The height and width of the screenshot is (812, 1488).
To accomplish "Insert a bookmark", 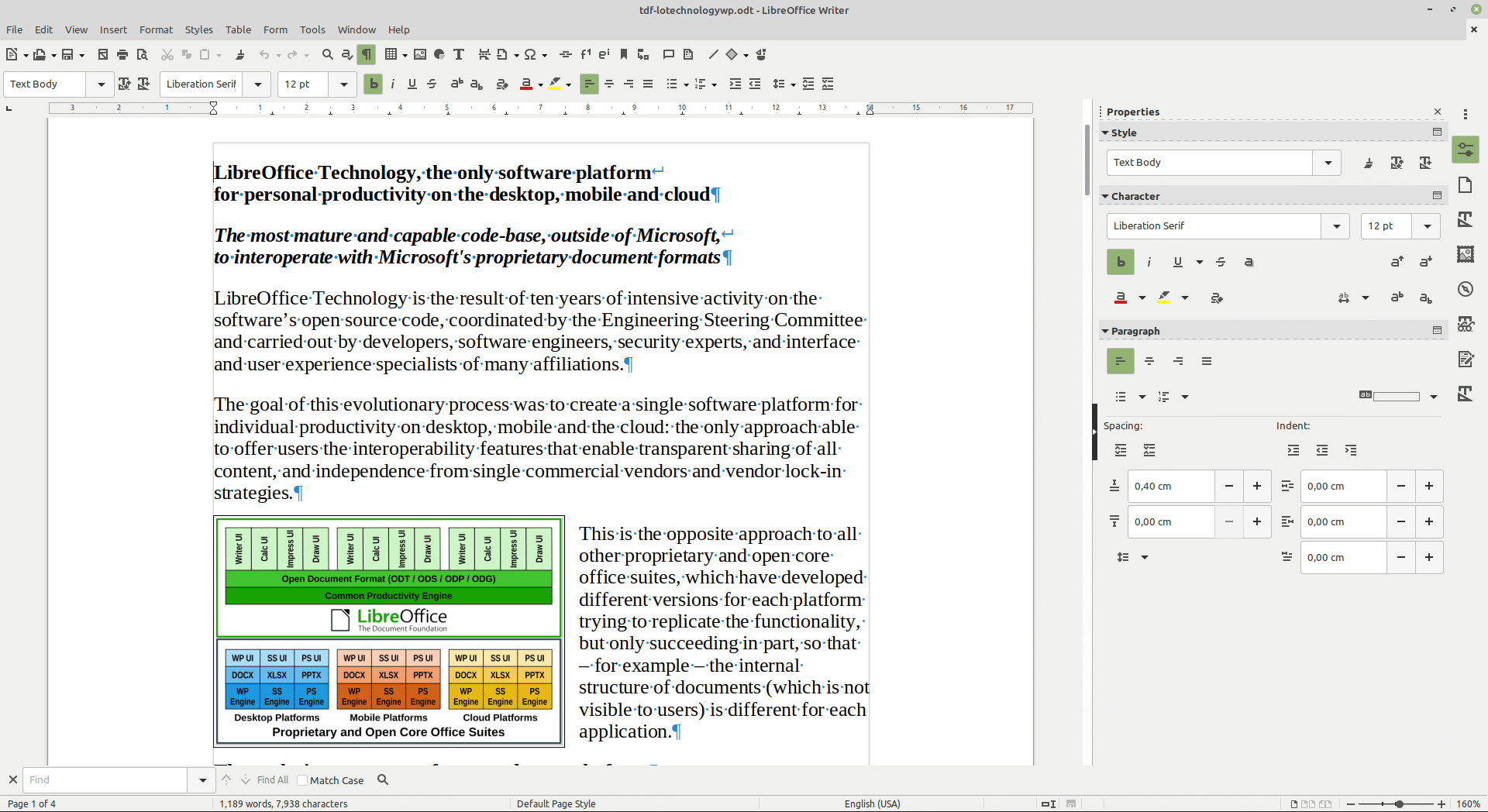I will 622,54.
